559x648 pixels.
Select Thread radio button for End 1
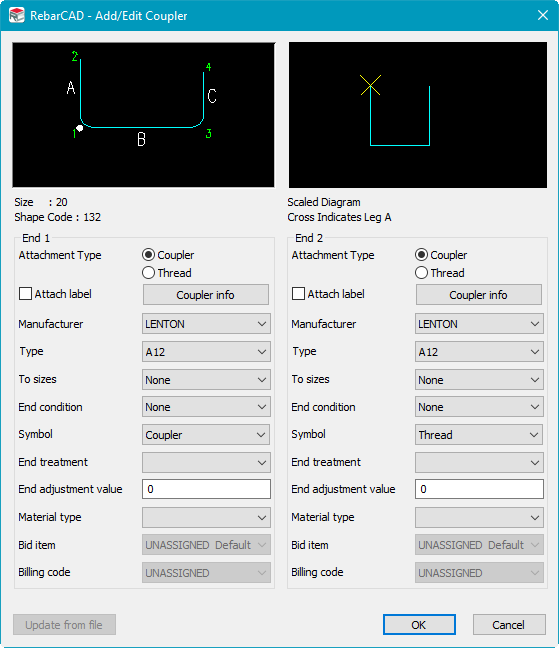(x=148, y=273)
